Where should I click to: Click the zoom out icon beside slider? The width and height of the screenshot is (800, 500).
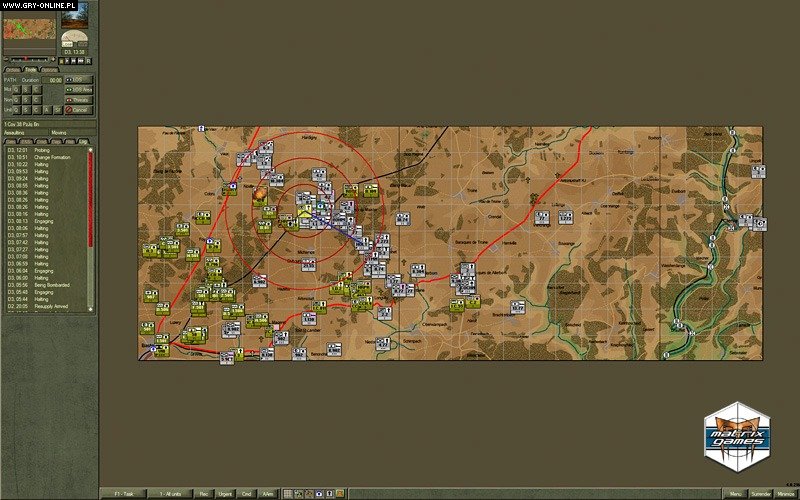(6, 59)
